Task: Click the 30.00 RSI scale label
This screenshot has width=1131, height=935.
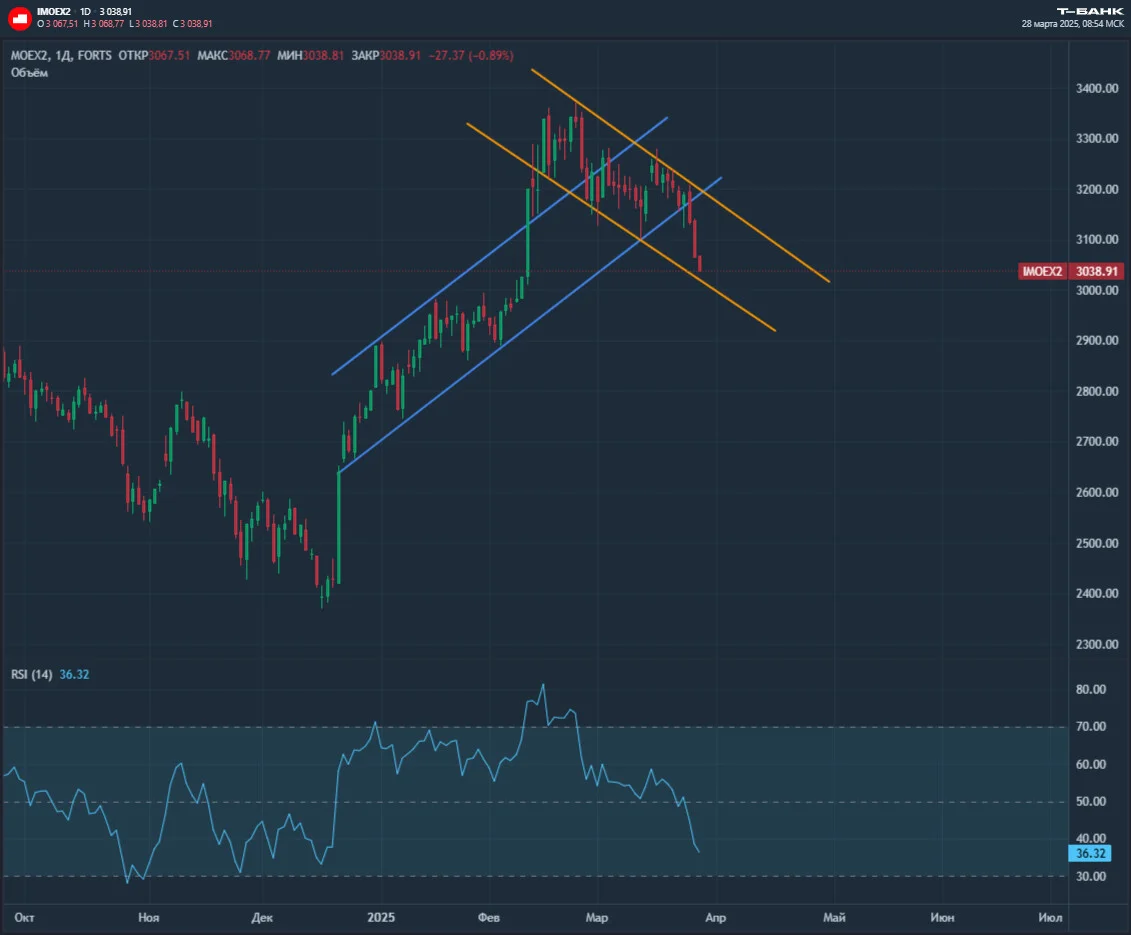Action: coord(1091,877)
